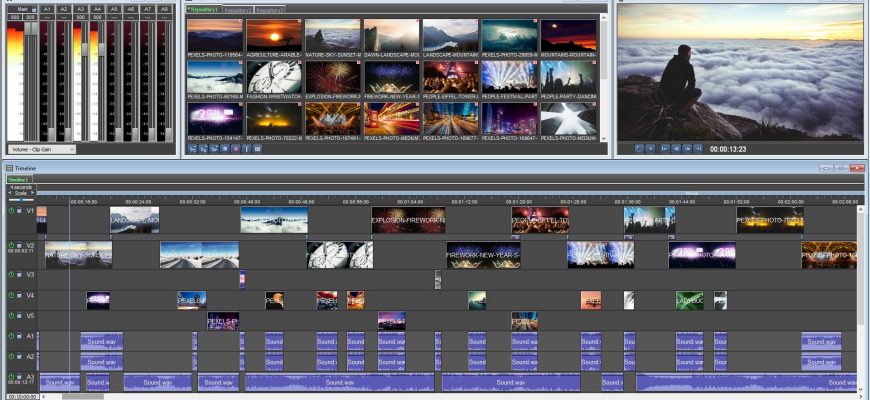Click the timeline horizontal scrollbar thumb
Screen dimensions: 870x400
click(82, 397)
